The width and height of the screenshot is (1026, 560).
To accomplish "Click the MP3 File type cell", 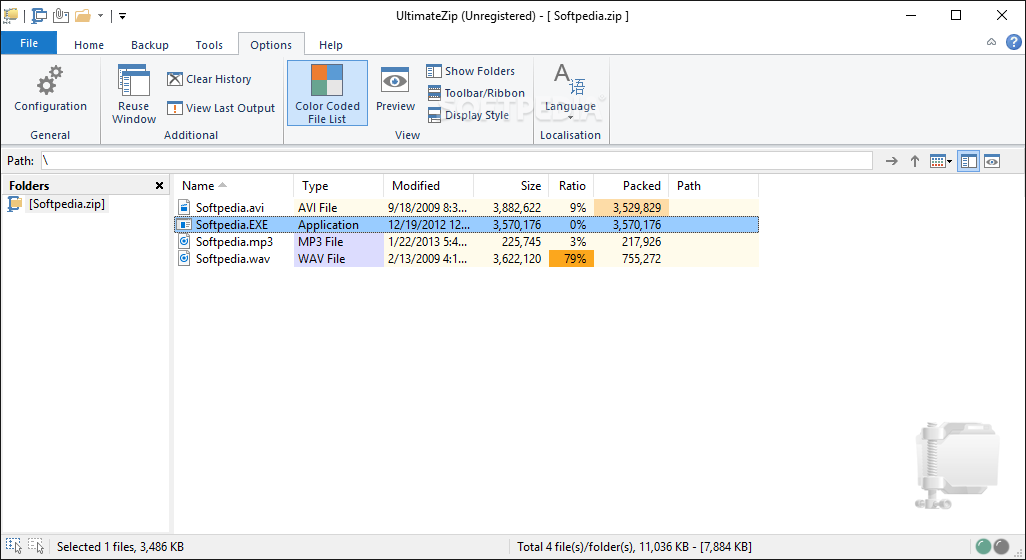I will click(339, 242).
